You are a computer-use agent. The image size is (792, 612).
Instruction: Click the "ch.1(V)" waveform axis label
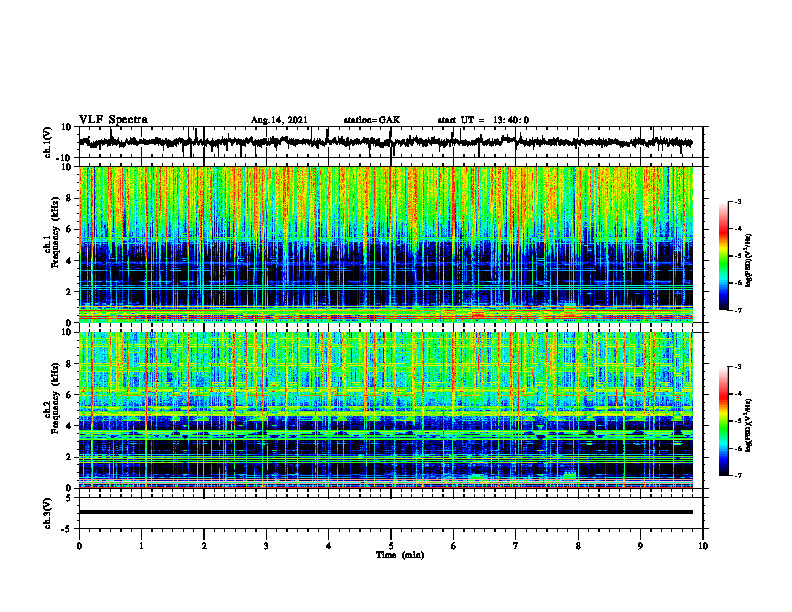pos(48,142)
